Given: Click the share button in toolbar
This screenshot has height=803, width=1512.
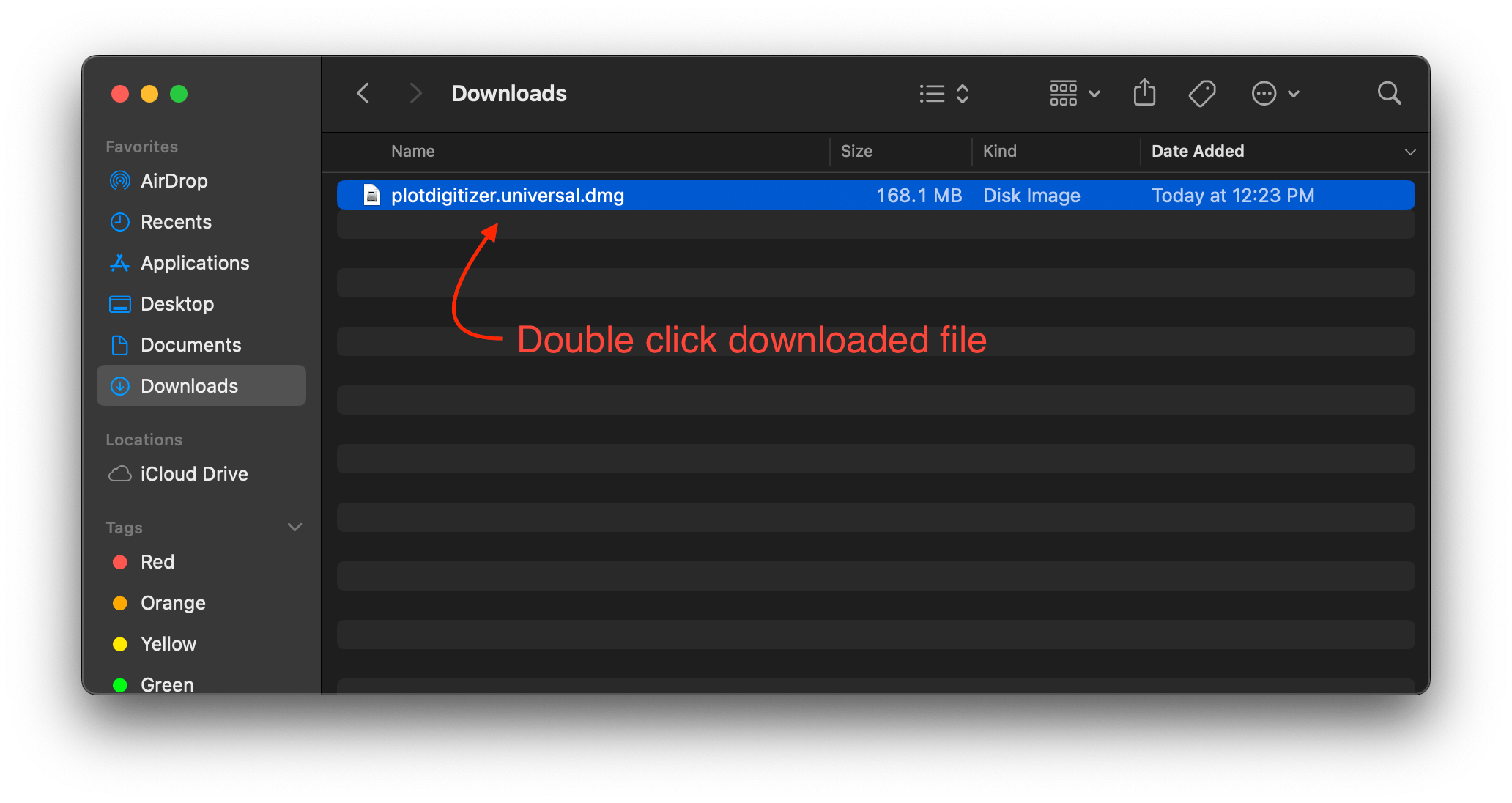Looking at the screenshot, I should (x=1143, y=92).
